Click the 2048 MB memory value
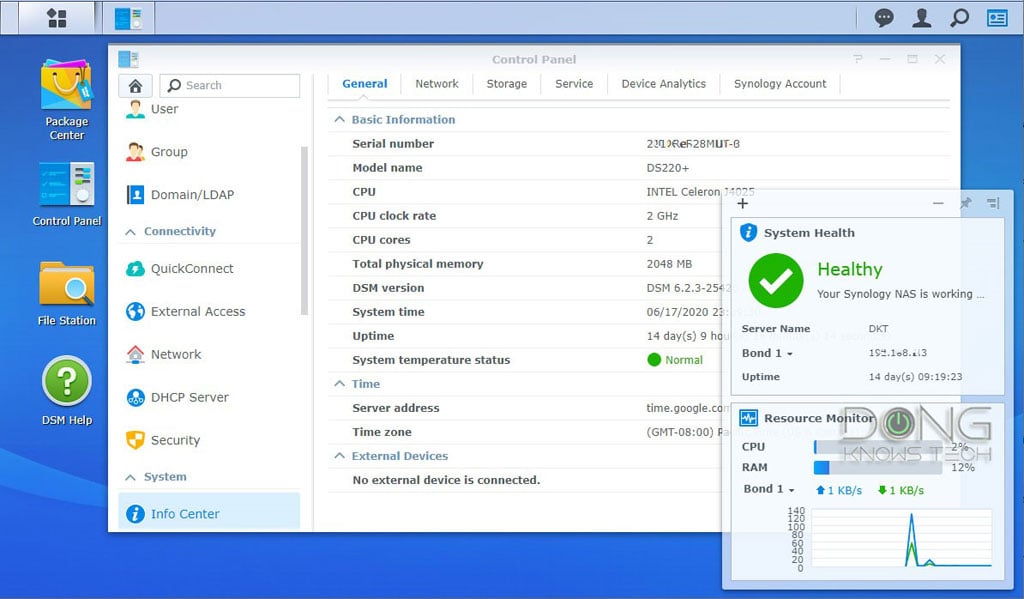Screen dimensions: 1024x599 click(669, 264)
